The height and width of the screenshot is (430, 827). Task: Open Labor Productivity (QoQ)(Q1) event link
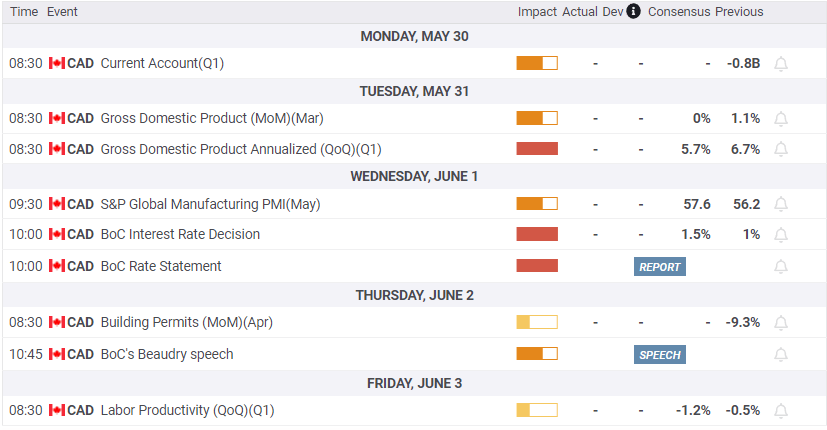click(x=187, y=410)
